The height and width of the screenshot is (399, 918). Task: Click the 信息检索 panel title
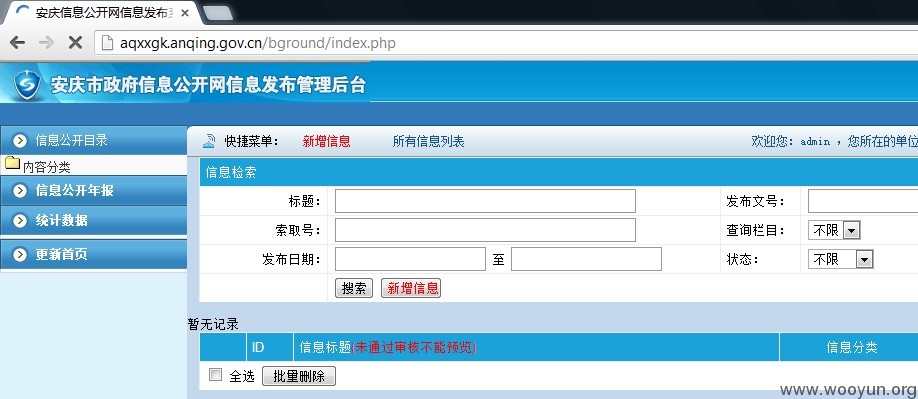[231, 173]
